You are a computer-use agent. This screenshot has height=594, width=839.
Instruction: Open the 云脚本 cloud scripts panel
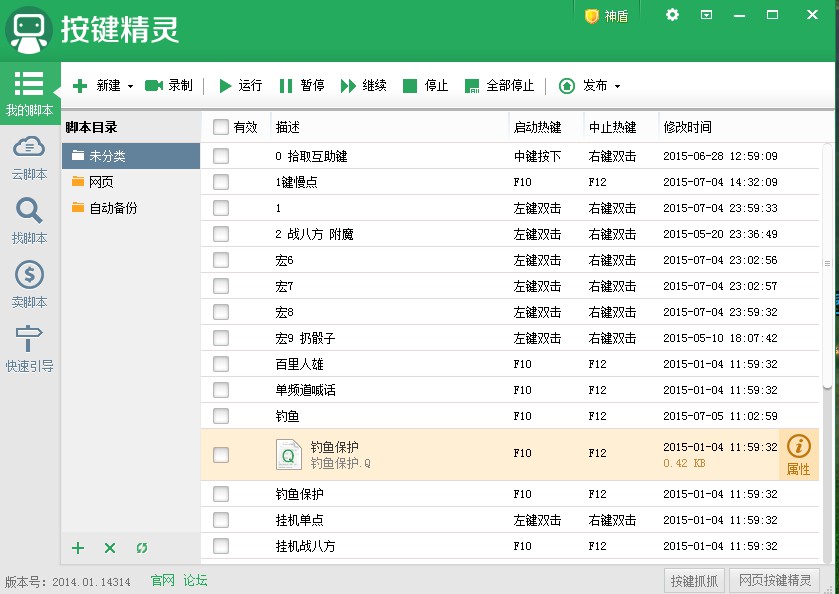[29, 157]
